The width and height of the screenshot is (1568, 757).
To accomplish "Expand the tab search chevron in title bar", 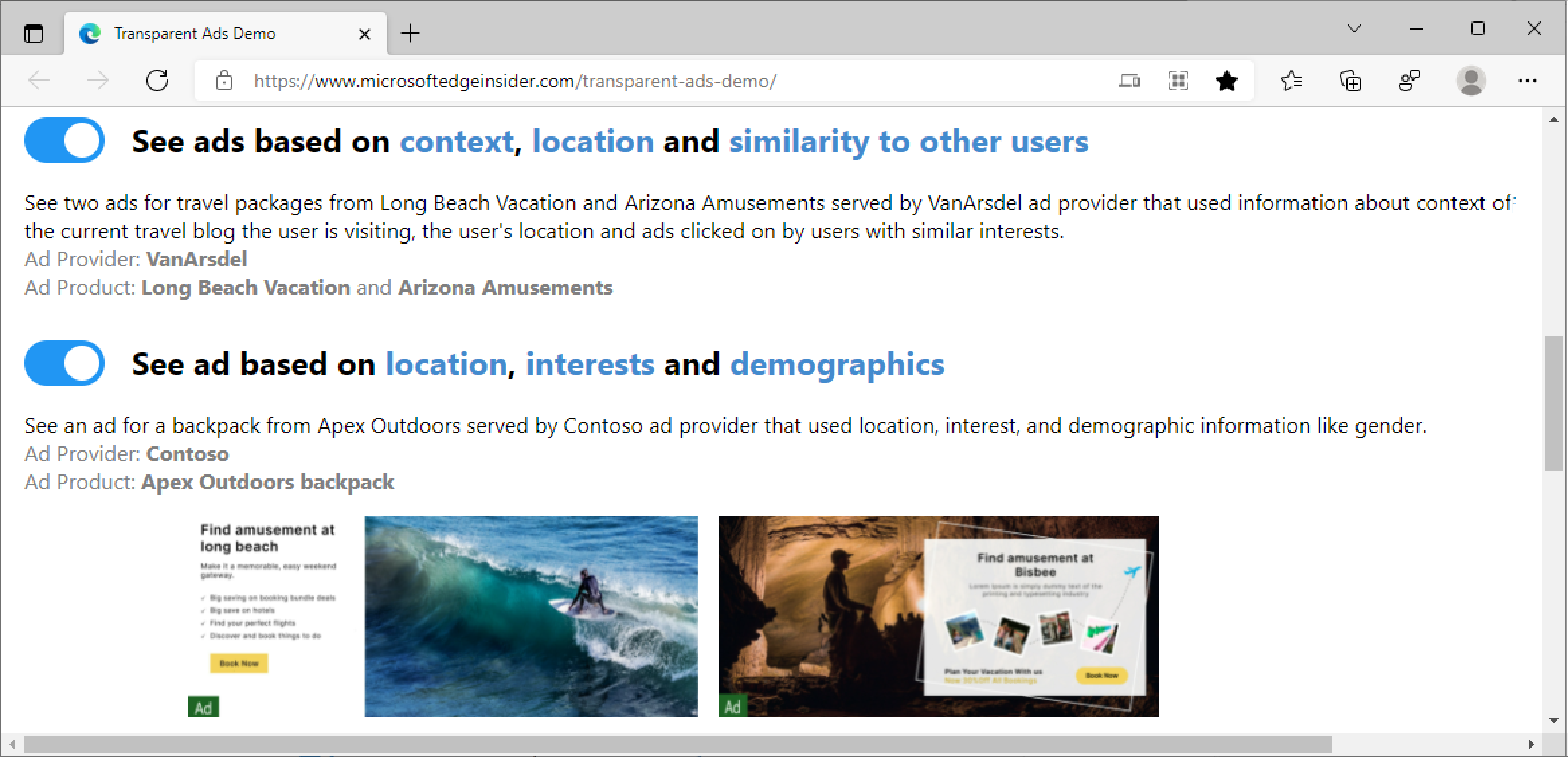I will 1354,28.
